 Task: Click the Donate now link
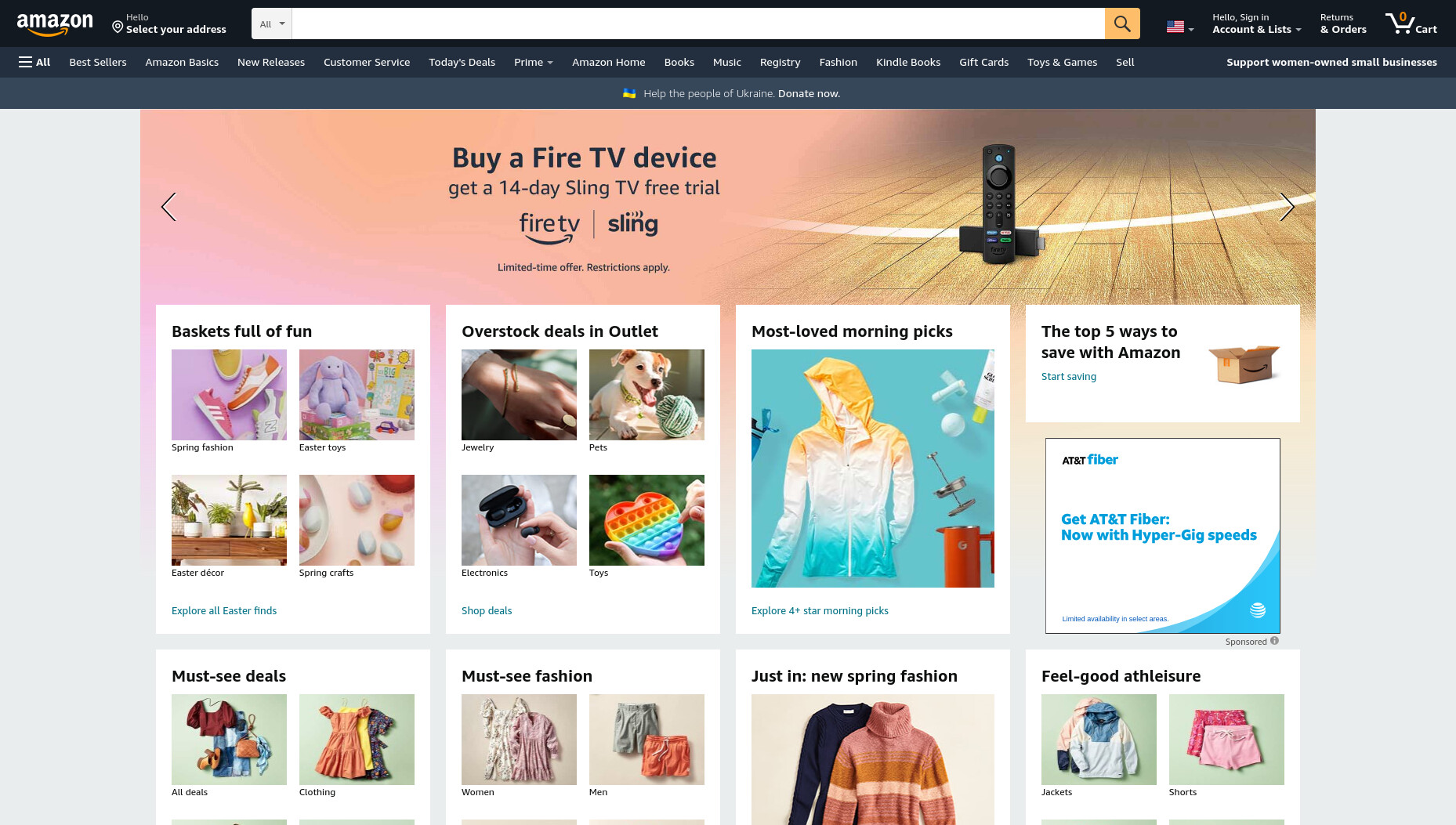click(809, 93)
